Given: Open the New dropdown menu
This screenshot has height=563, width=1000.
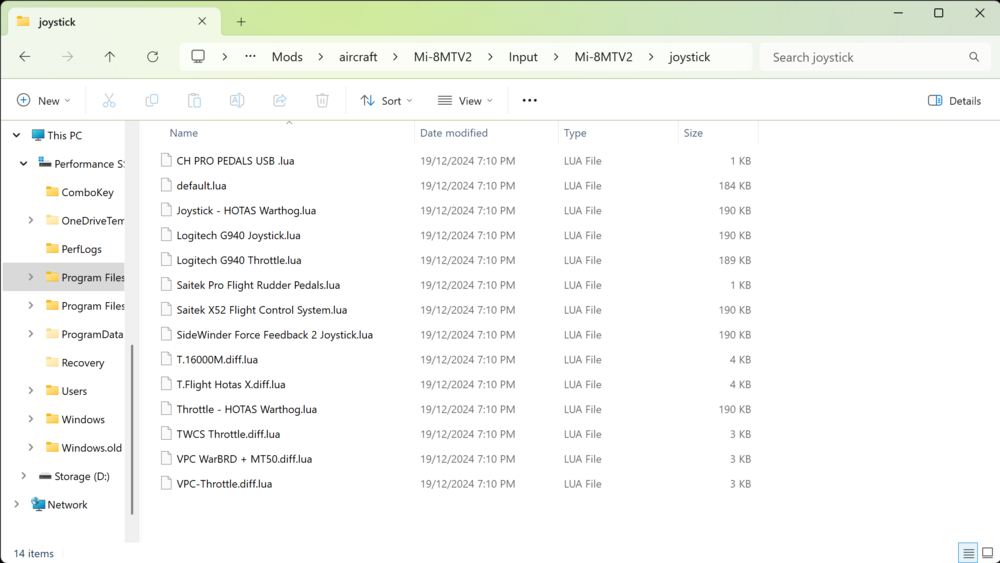Looking at the screenshot, I should [43, 100].
